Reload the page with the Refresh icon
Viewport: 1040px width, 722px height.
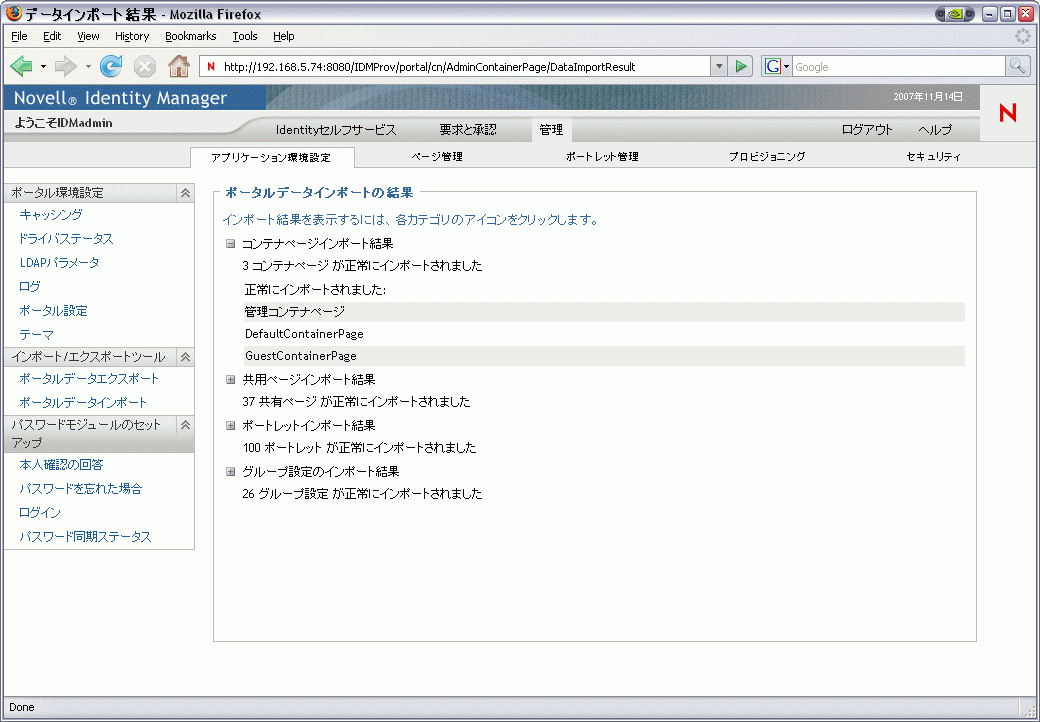(x=111, y=66)
